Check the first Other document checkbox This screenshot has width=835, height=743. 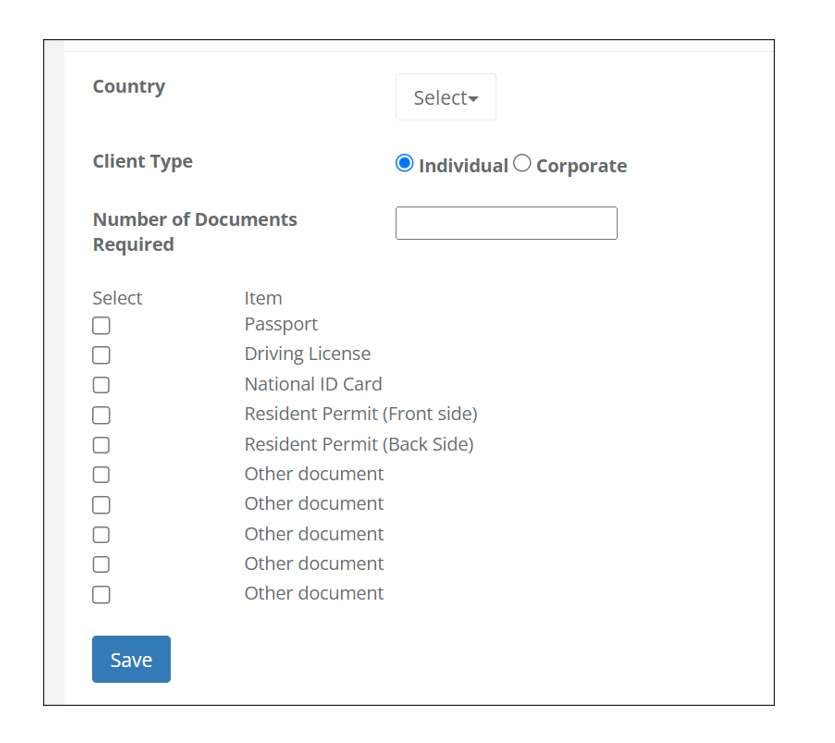click(101, 475)
